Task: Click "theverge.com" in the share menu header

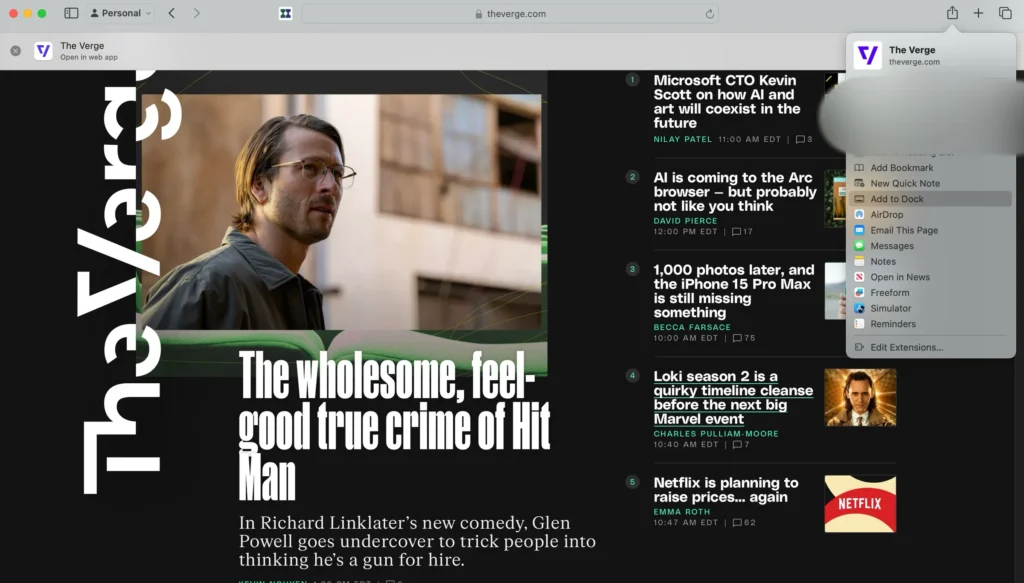Action: click(914, 62)
